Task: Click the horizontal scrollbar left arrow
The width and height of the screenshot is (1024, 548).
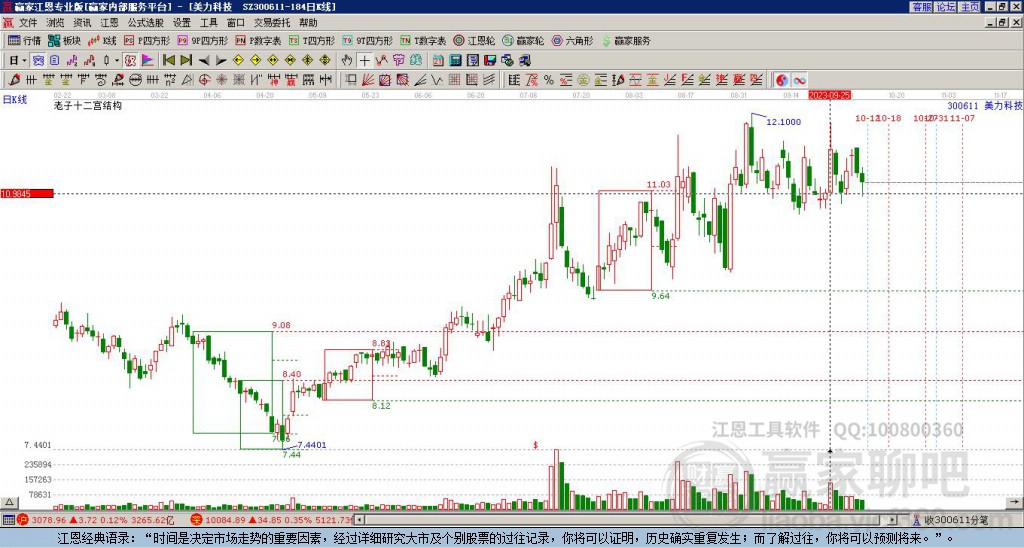Action: click(x=360, y=520)
